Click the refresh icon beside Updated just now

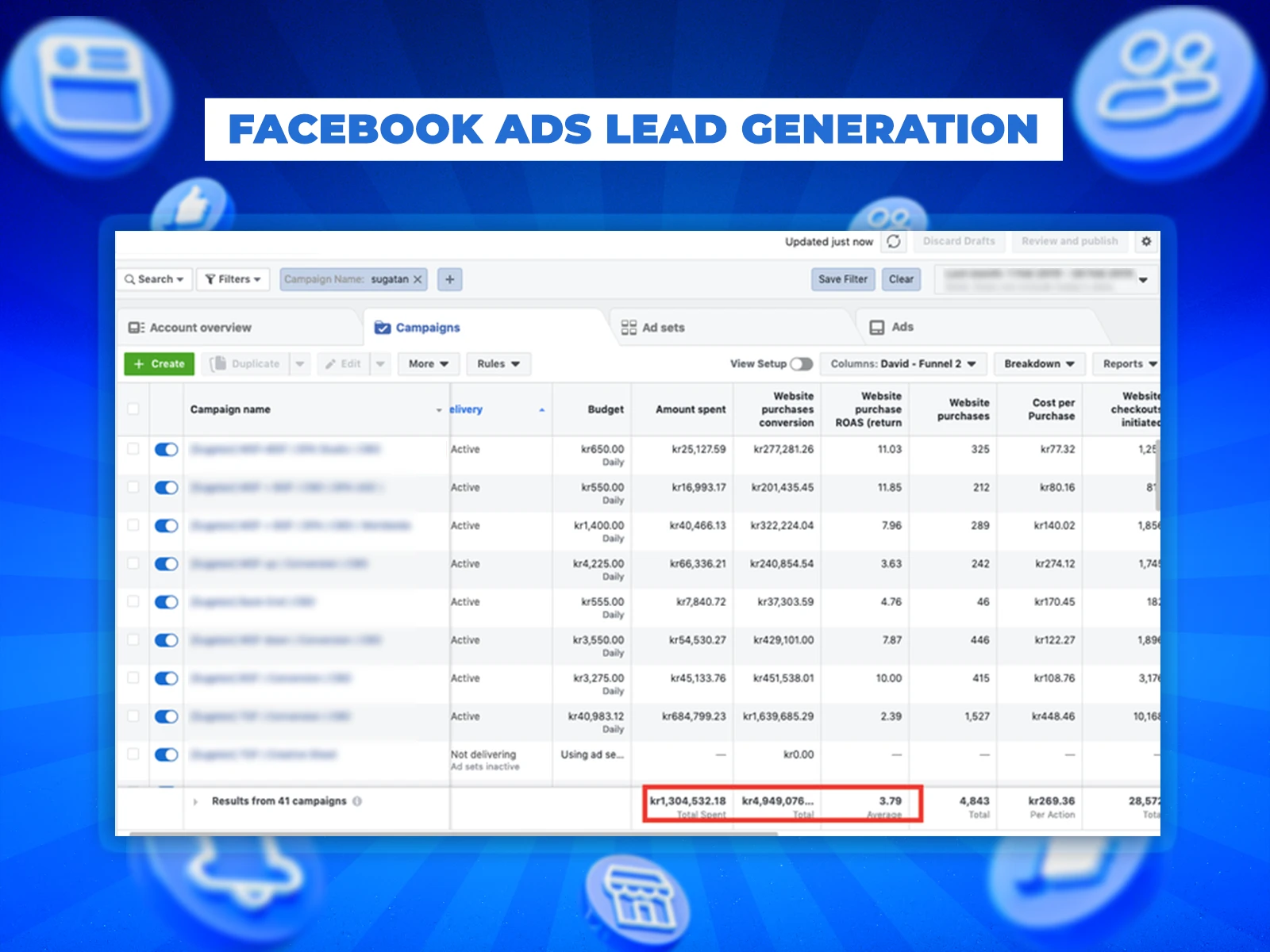[894, 241]
